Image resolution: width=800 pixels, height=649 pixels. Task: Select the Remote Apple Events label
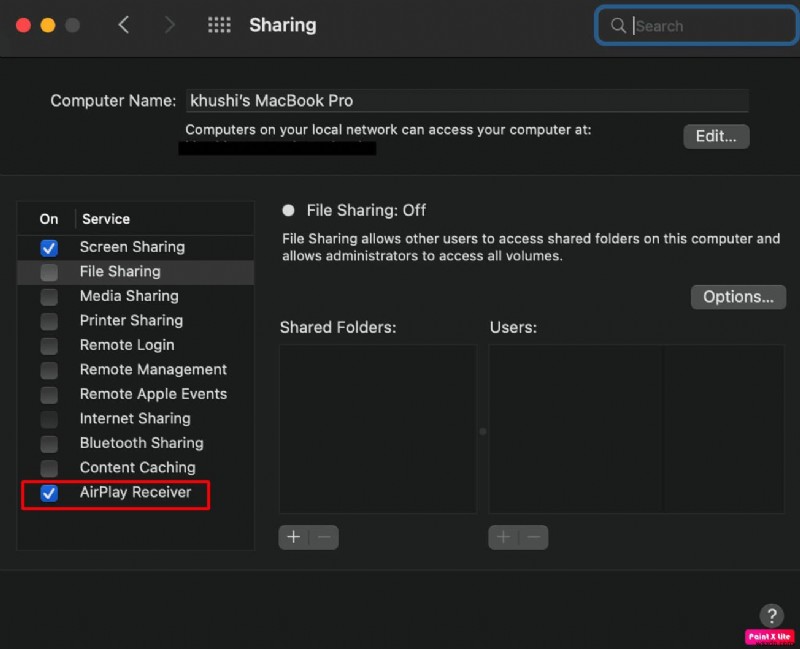click(153, 394)
